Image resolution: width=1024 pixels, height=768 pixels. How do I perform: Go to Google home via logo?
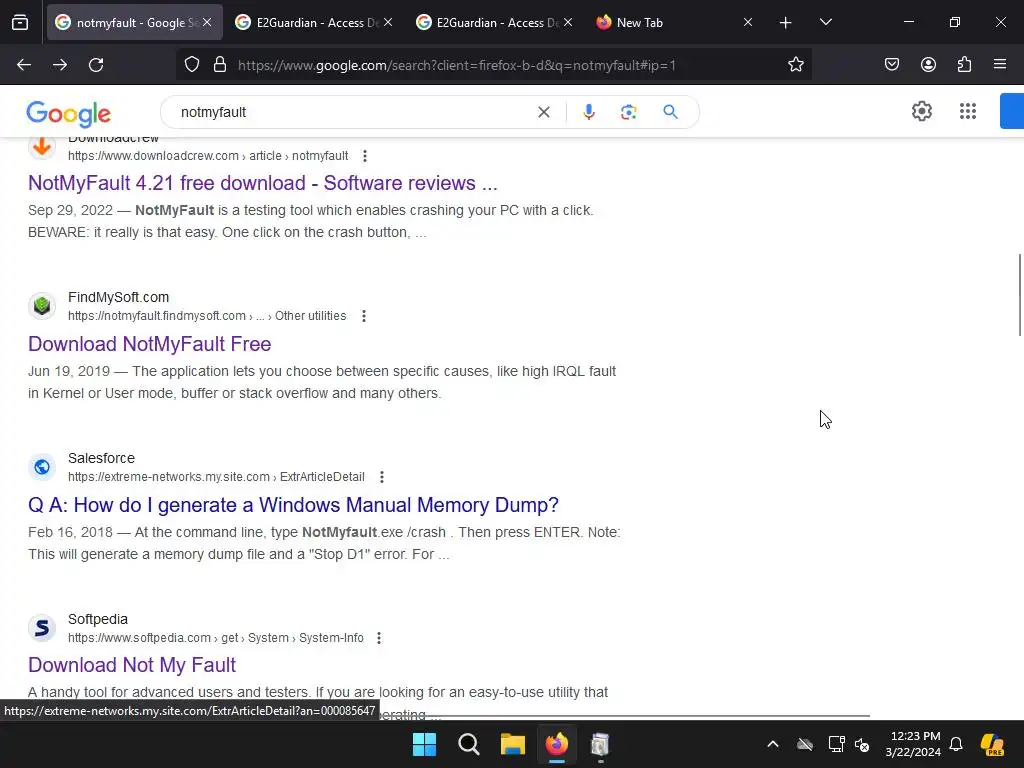[69, 114]
